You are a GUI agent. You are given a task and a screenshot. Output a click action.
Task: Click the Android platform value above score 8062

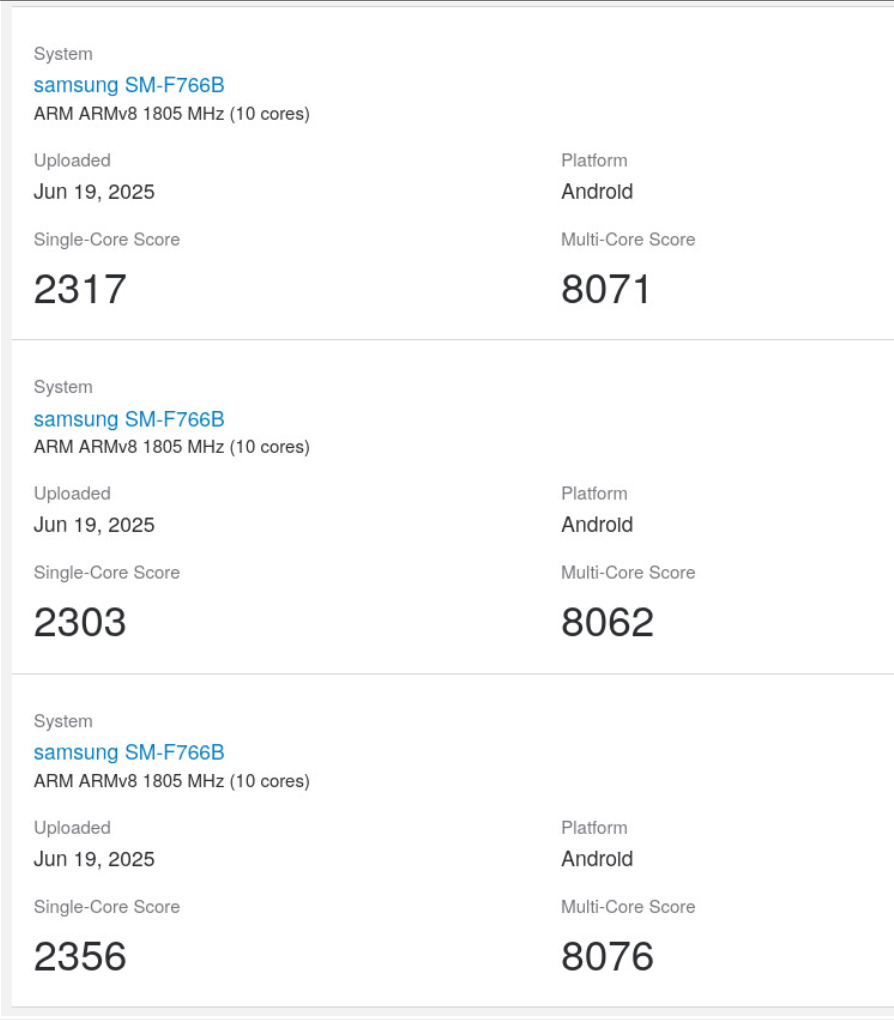597,525
